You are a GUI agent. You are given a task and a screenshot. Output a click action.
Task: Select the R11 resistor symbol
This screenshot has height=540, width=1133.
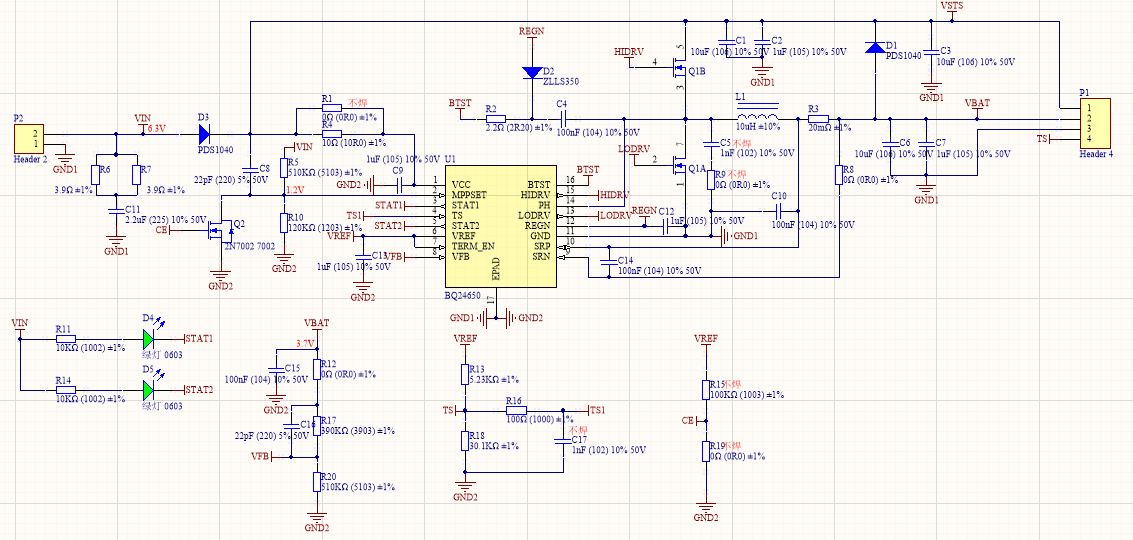pos(66,338)
